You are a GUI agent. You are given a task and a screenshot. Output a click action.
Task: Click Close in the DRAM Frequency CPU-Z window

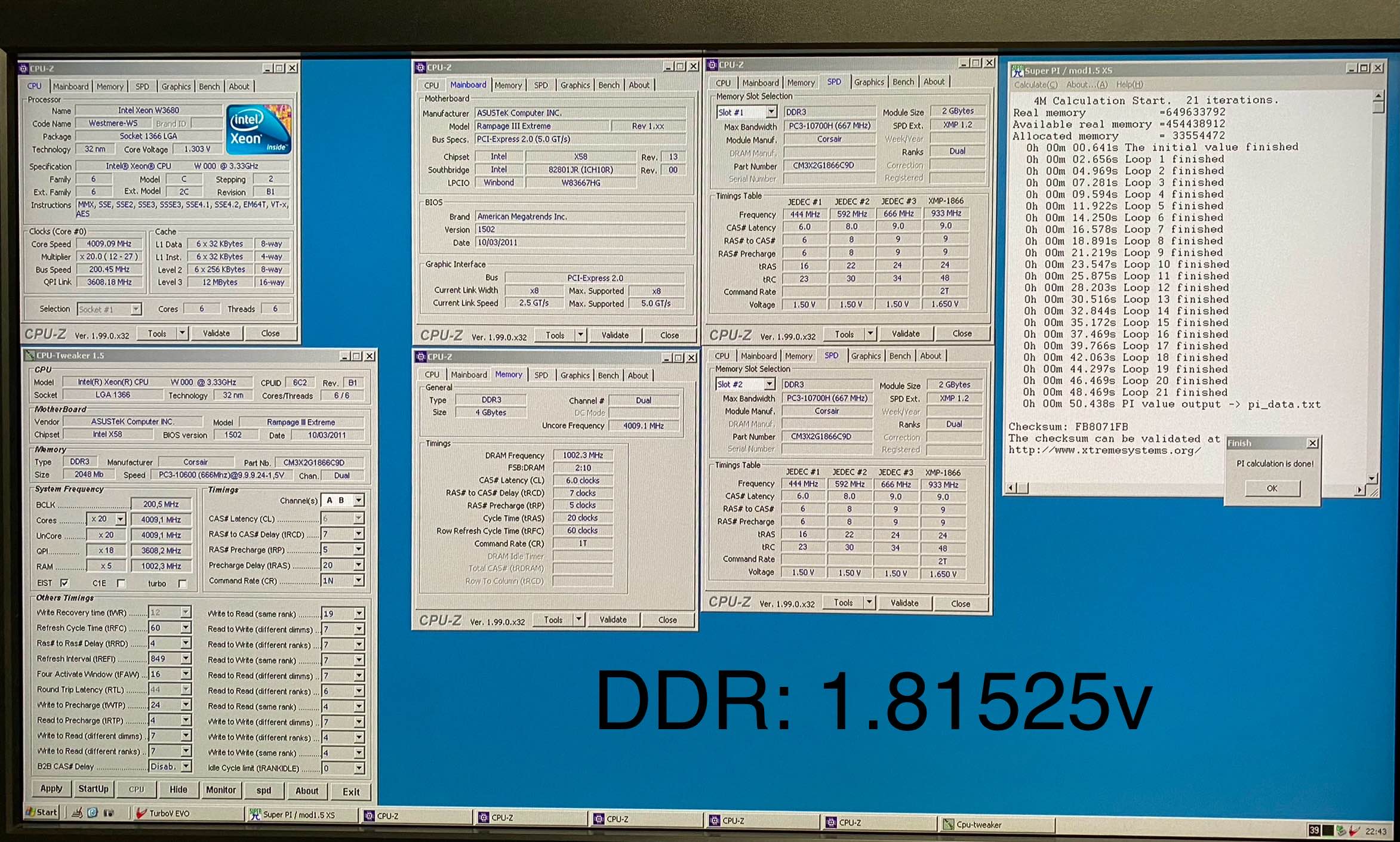tap(667, 619)
